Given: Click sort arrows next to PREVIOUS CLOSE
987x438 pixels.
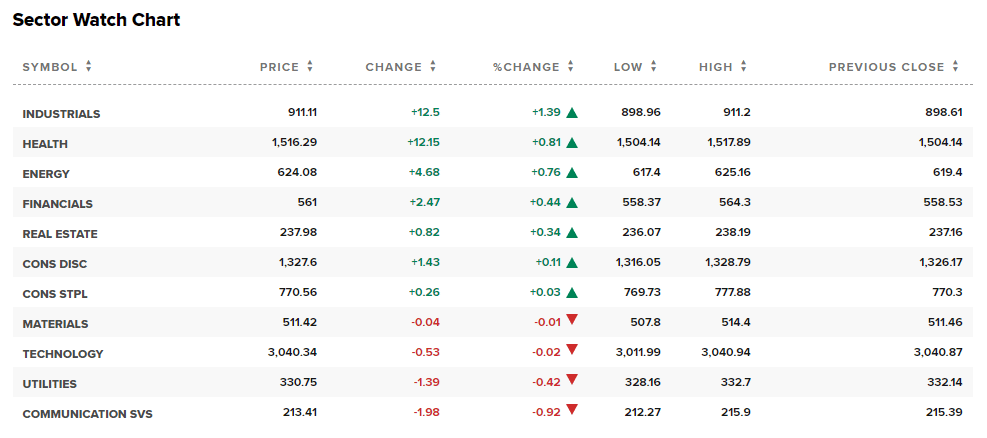Looking at the screenshot, I should (956, 67).
